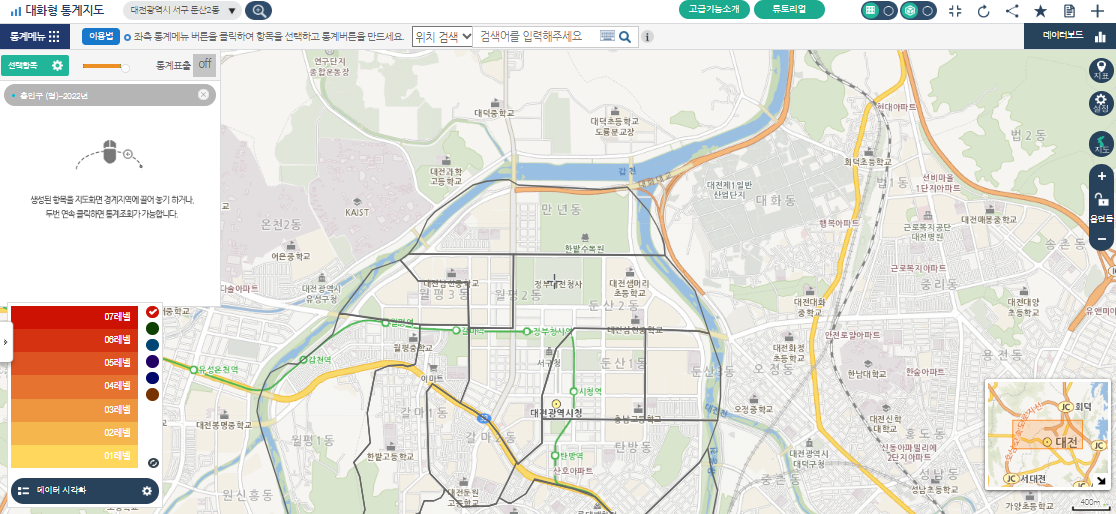Select the dark green legend color swatch

[152, 328]
